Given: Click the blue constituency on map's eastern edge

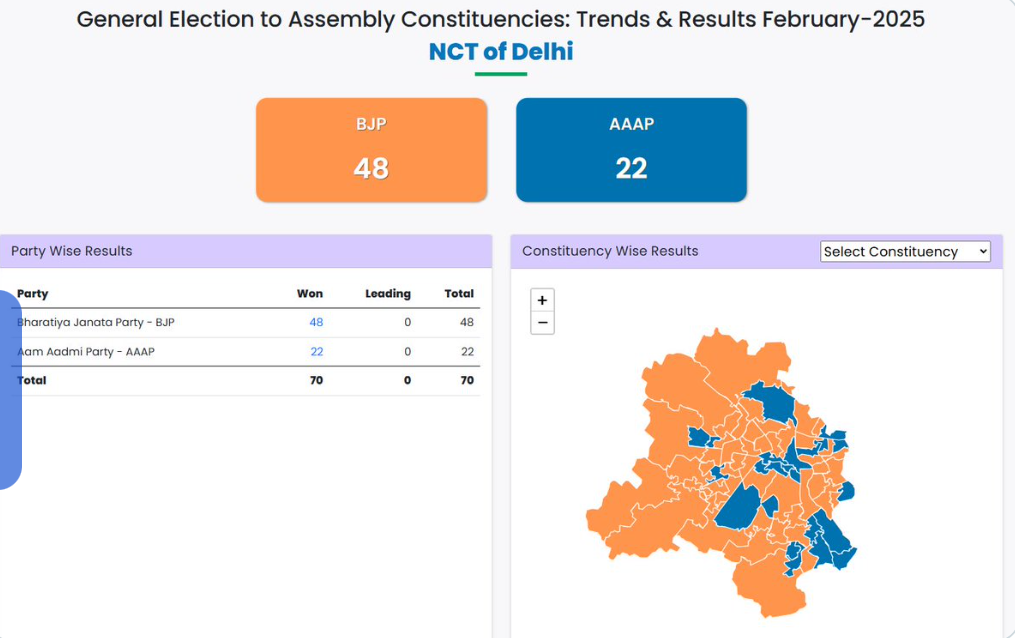Looking at the screenshot, I should click(x=846, y=491).
